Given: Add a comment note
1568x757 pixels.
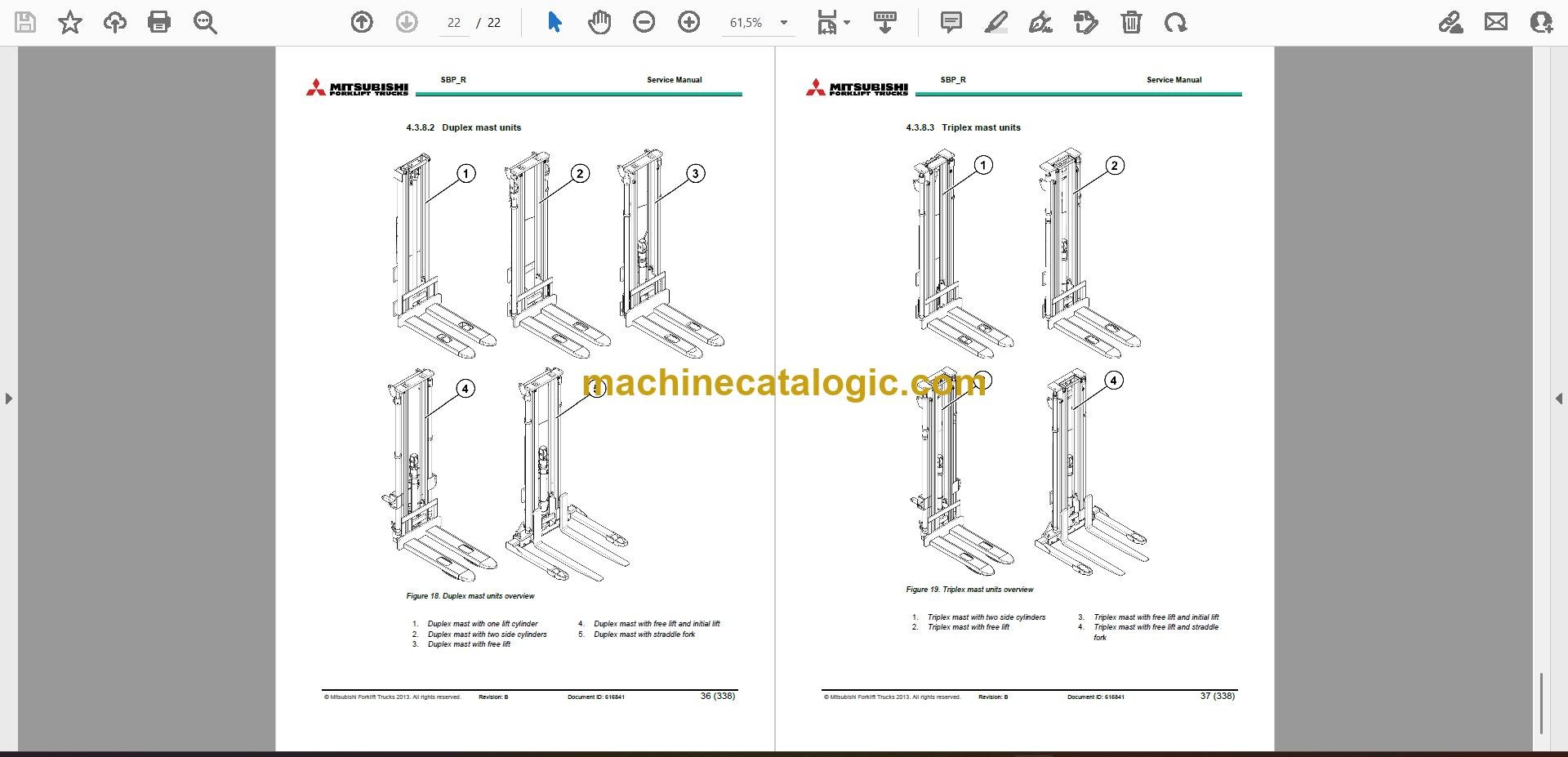Looking at the screenshot, I should point(951,22).
